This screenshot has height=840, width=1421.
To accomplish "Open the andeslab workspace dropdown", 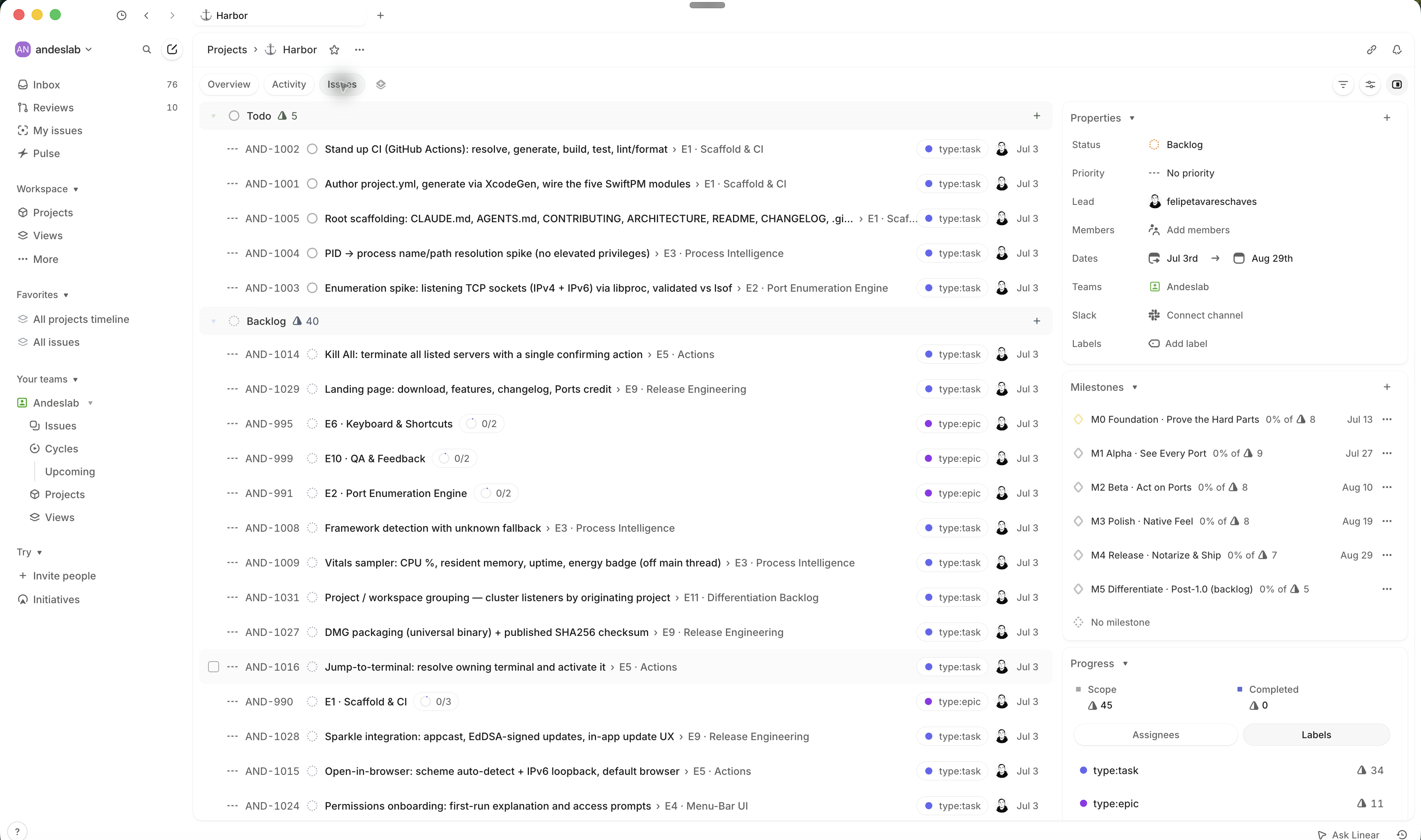I will click(54, 49).
